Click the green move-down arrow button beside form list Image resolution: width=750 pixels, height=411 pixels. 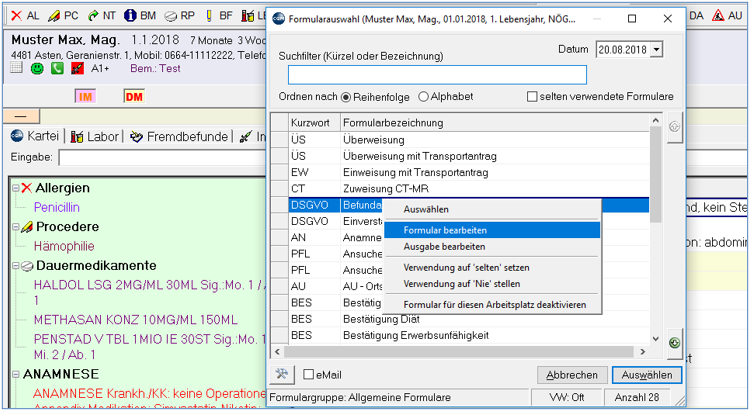pyautogui.click(x=674, y=343)
